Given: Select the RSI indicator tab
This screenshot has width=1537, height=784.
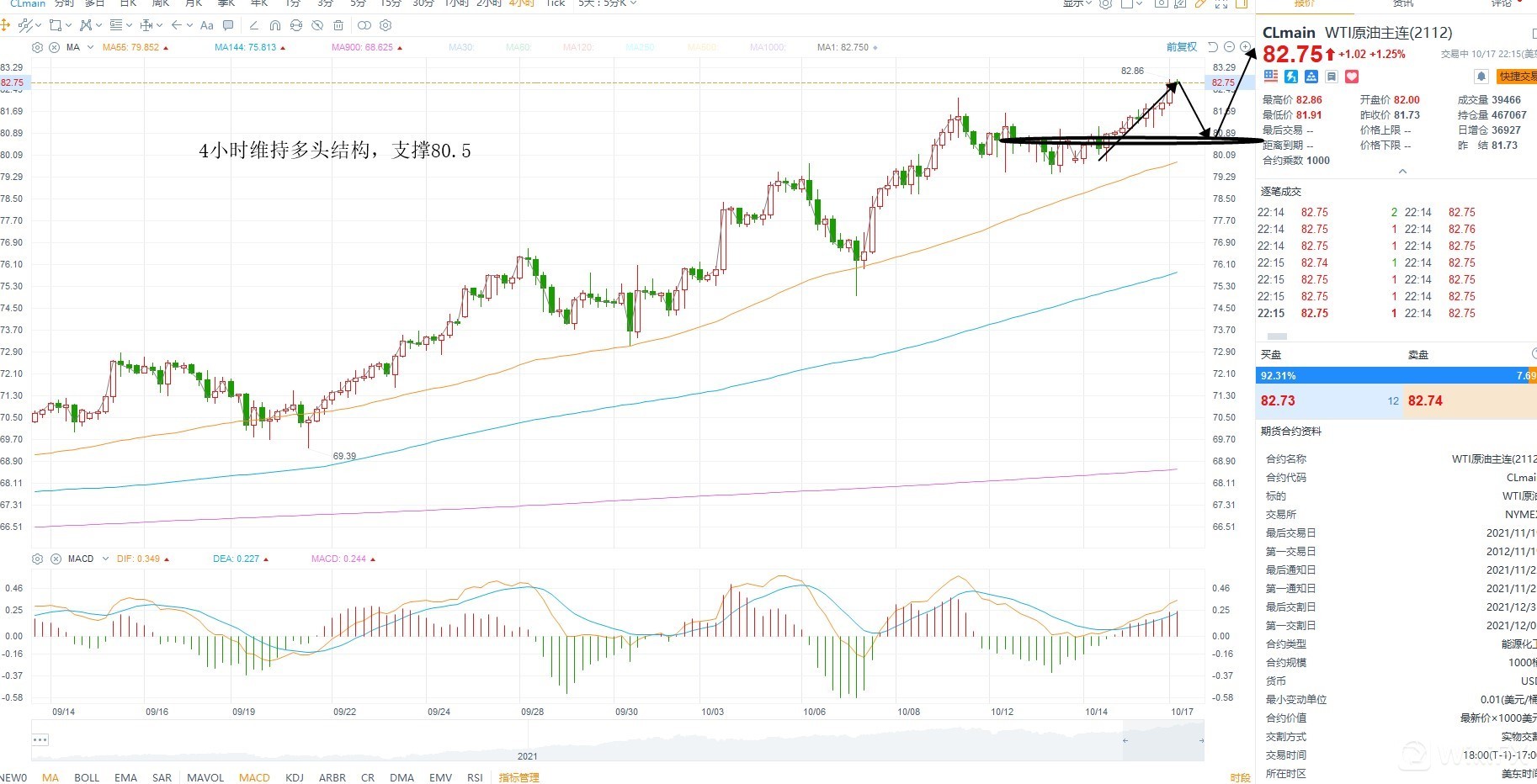Looking at the screenshot, I should click(x=475, y=777).
